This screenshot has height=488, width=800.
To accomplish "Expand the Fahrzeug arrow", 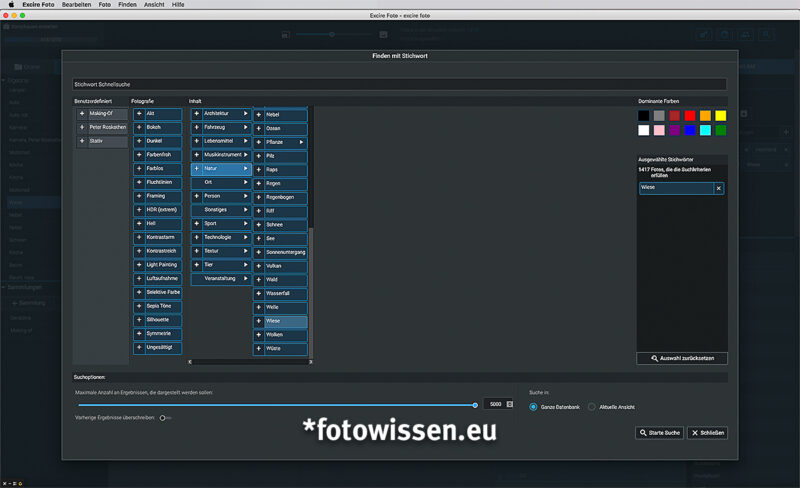I will 245,128.
